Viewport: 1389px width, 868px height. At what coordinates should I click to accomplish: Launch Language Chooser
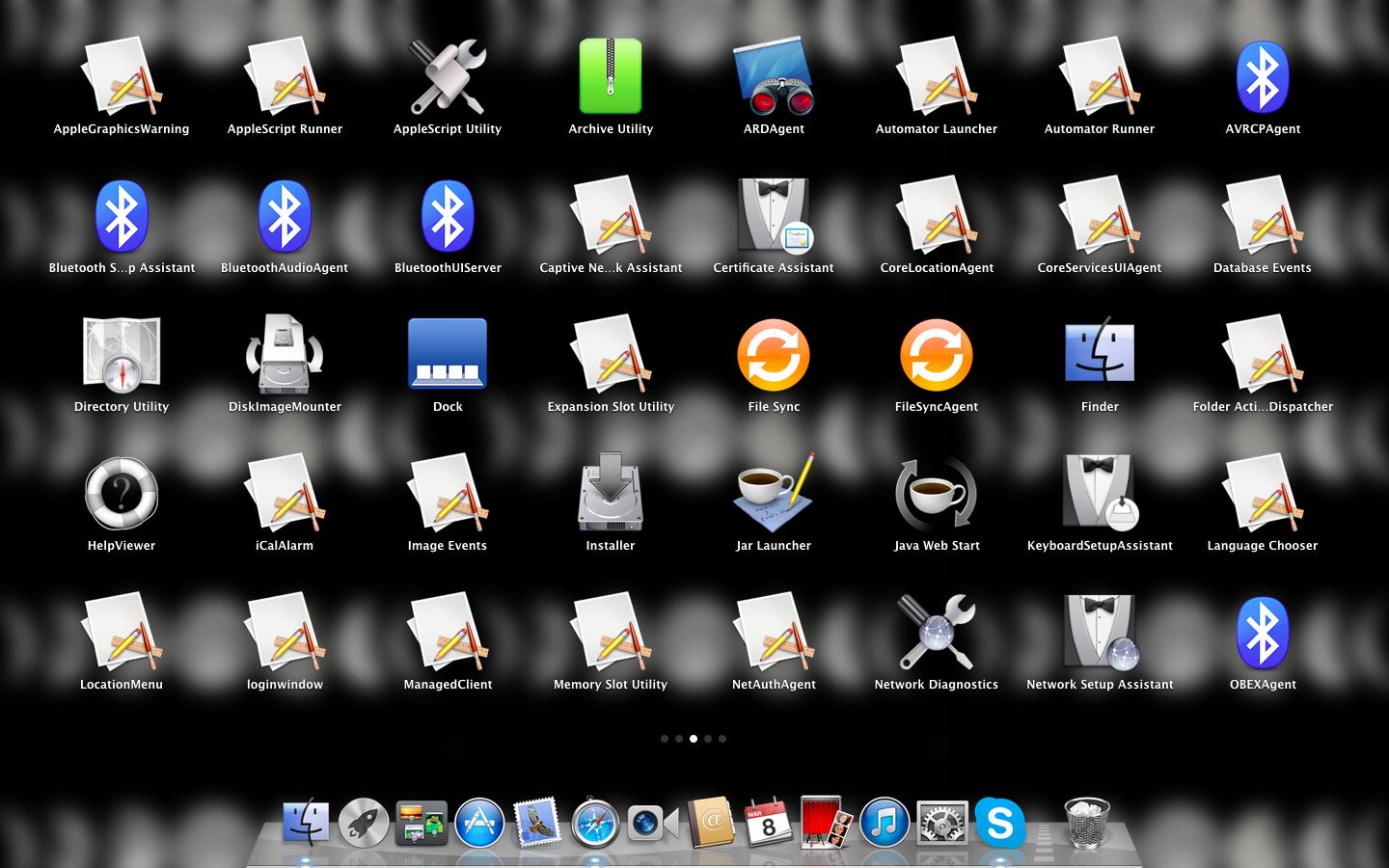point(1263,493)
